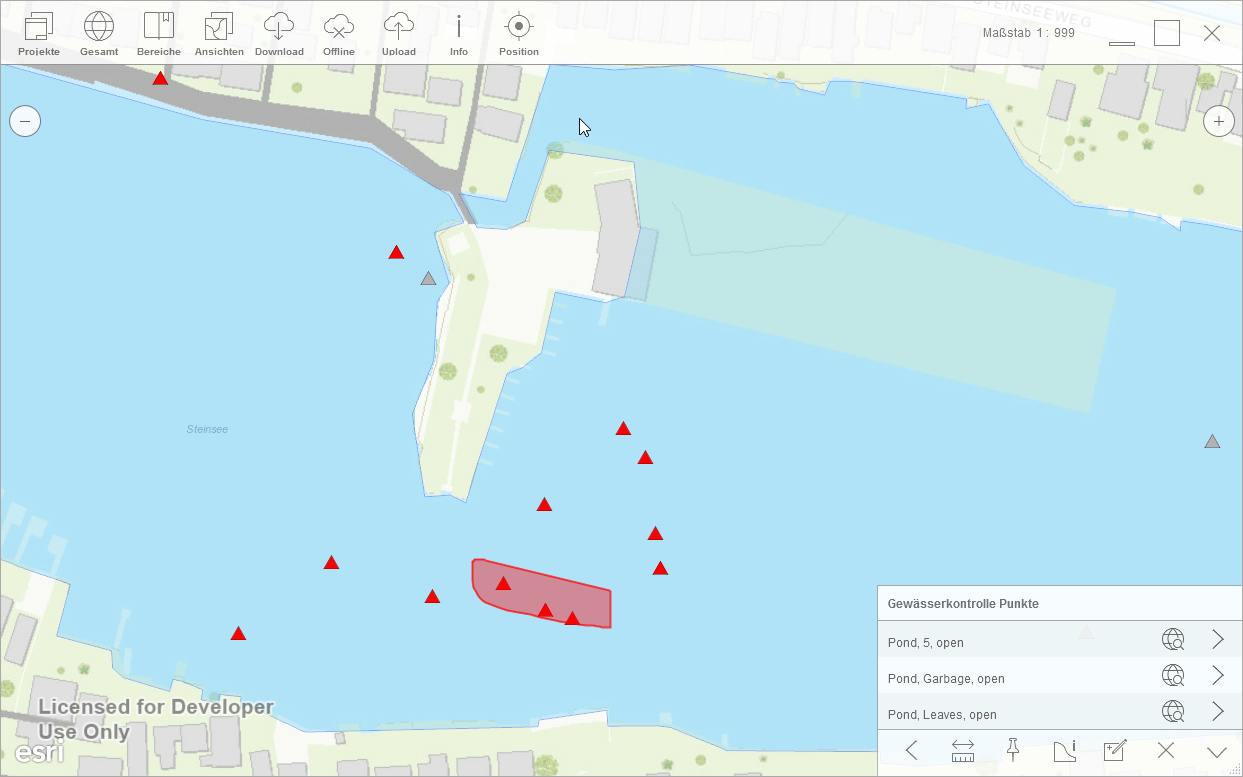Click the Download cloud icon
Screen dimensions: 1243x777
tap(279, 34)
